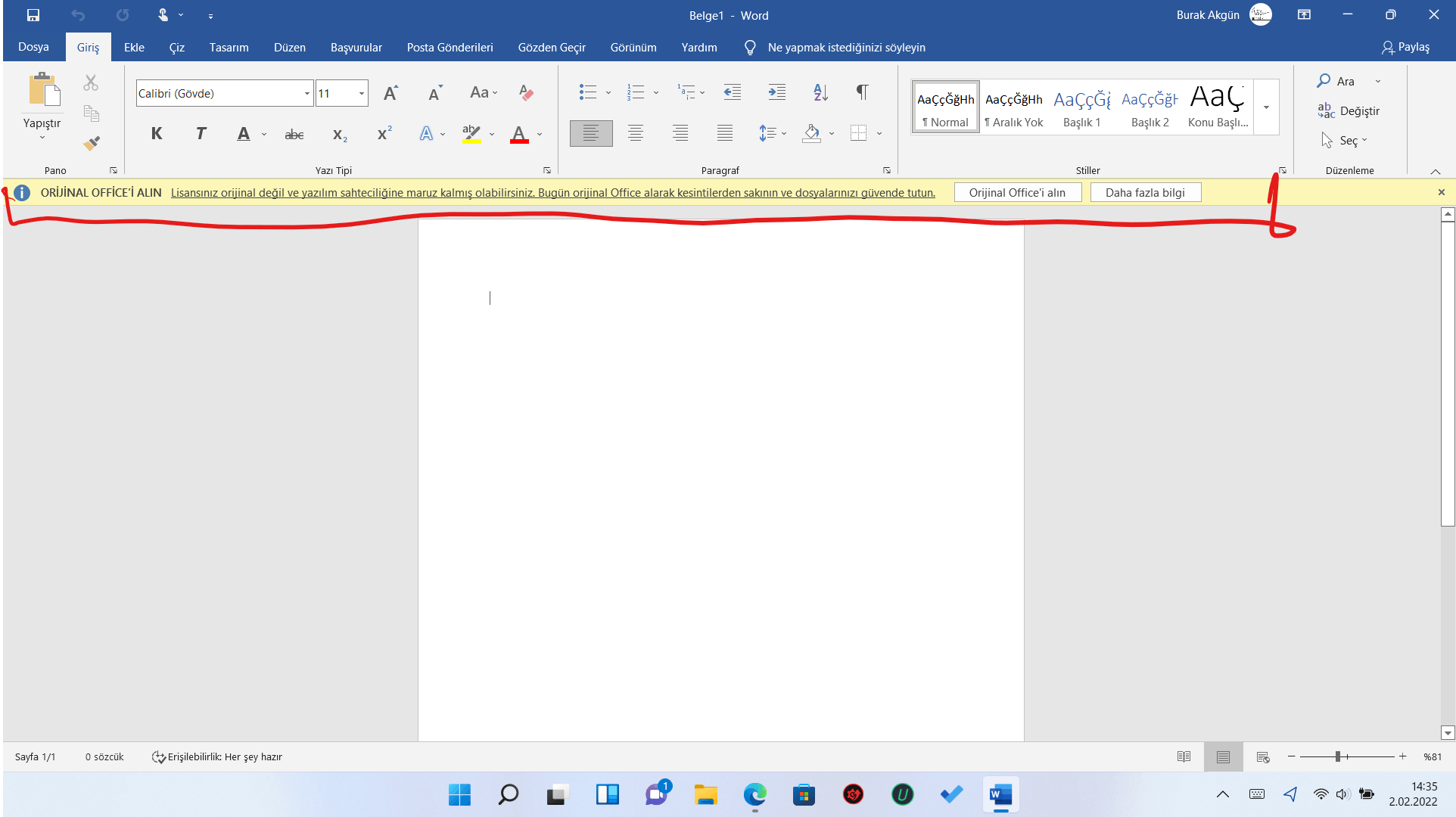This screenshot has width=1456, height=817.
Task: Click the Increase Font Size icon
Action: pyautogui.click(x=390, y=93)
